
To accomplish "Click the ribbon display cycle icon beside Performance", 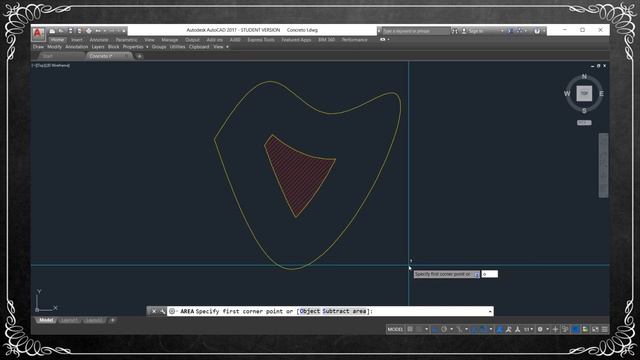I will point(382,40).
